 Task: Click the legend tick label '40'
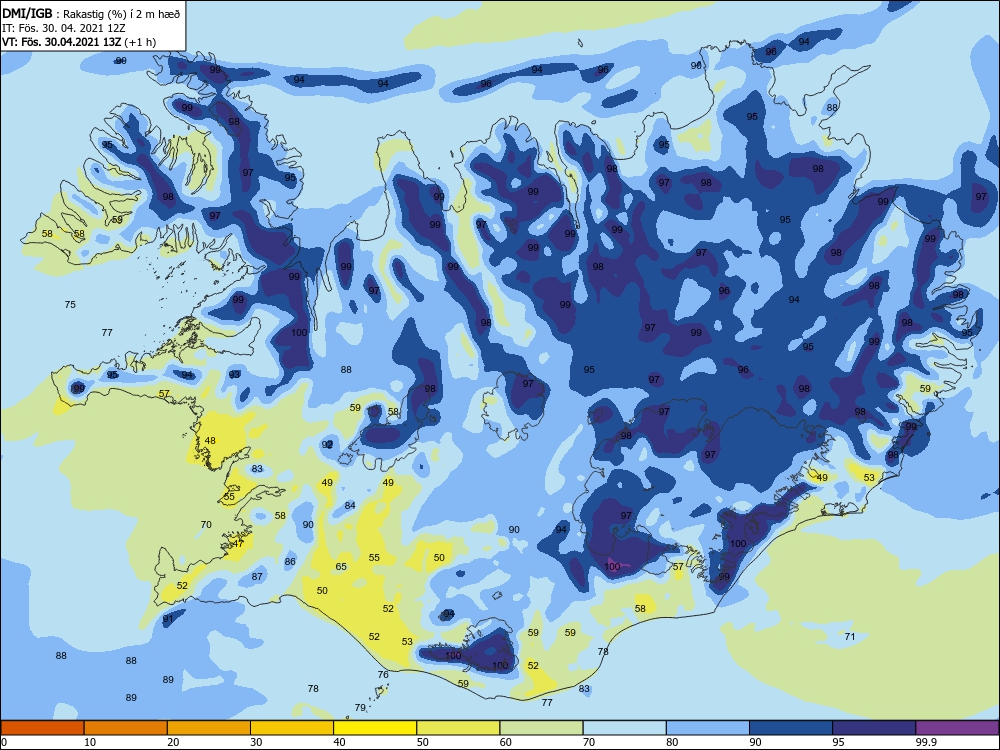pos(339,742)
